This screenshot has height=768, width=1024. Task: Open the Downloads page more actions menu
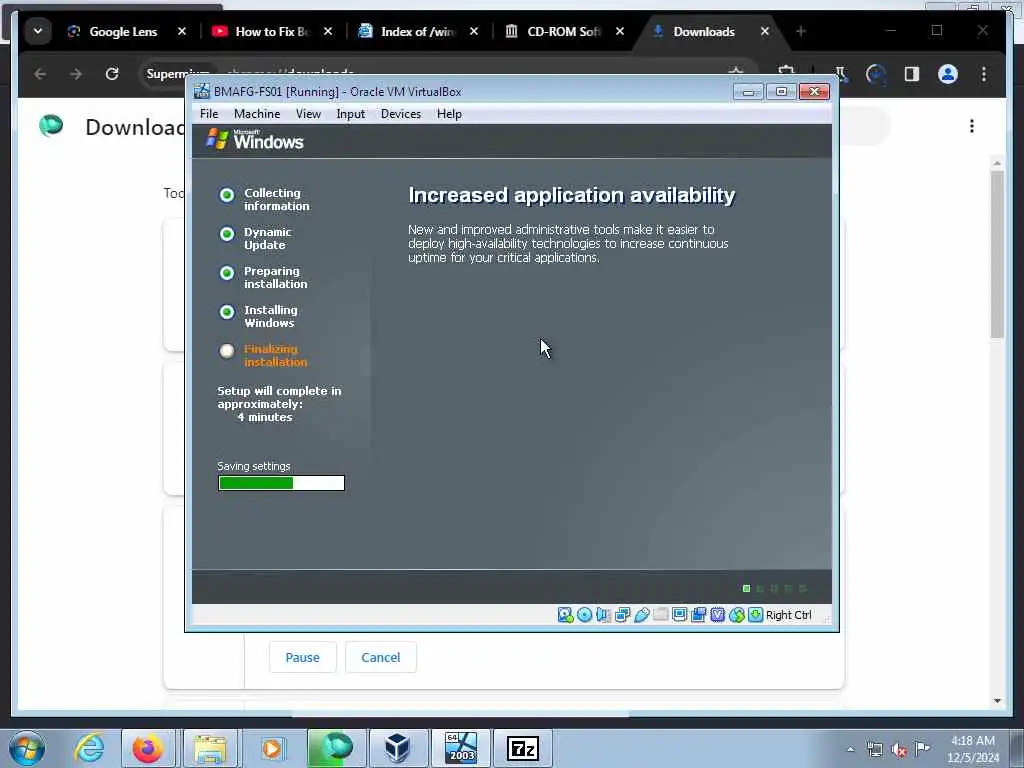click(x=972, y=125)
